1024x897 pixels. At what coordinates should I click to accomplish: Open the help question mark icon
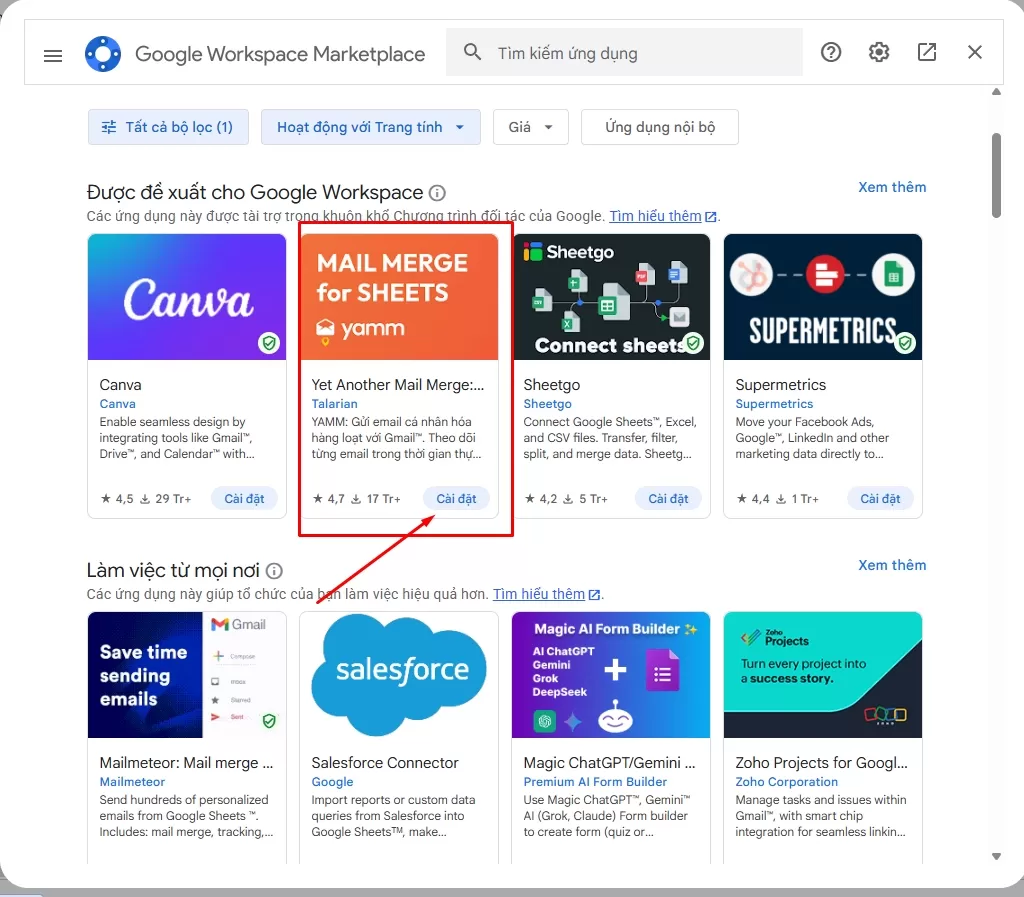point(831,52)
